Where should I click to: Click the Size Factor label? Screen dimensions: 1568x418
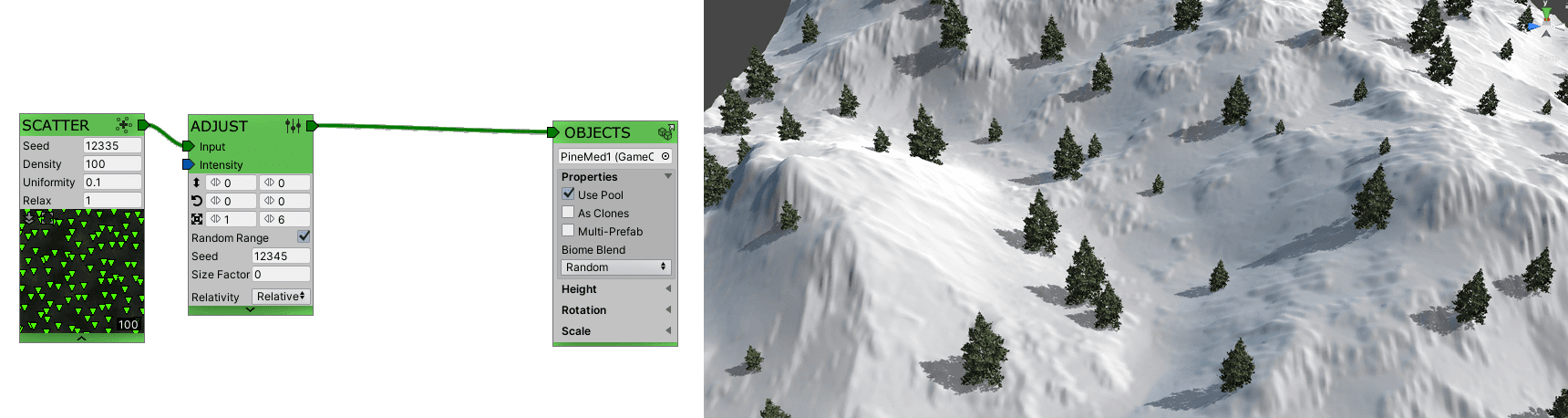[221, 274]
